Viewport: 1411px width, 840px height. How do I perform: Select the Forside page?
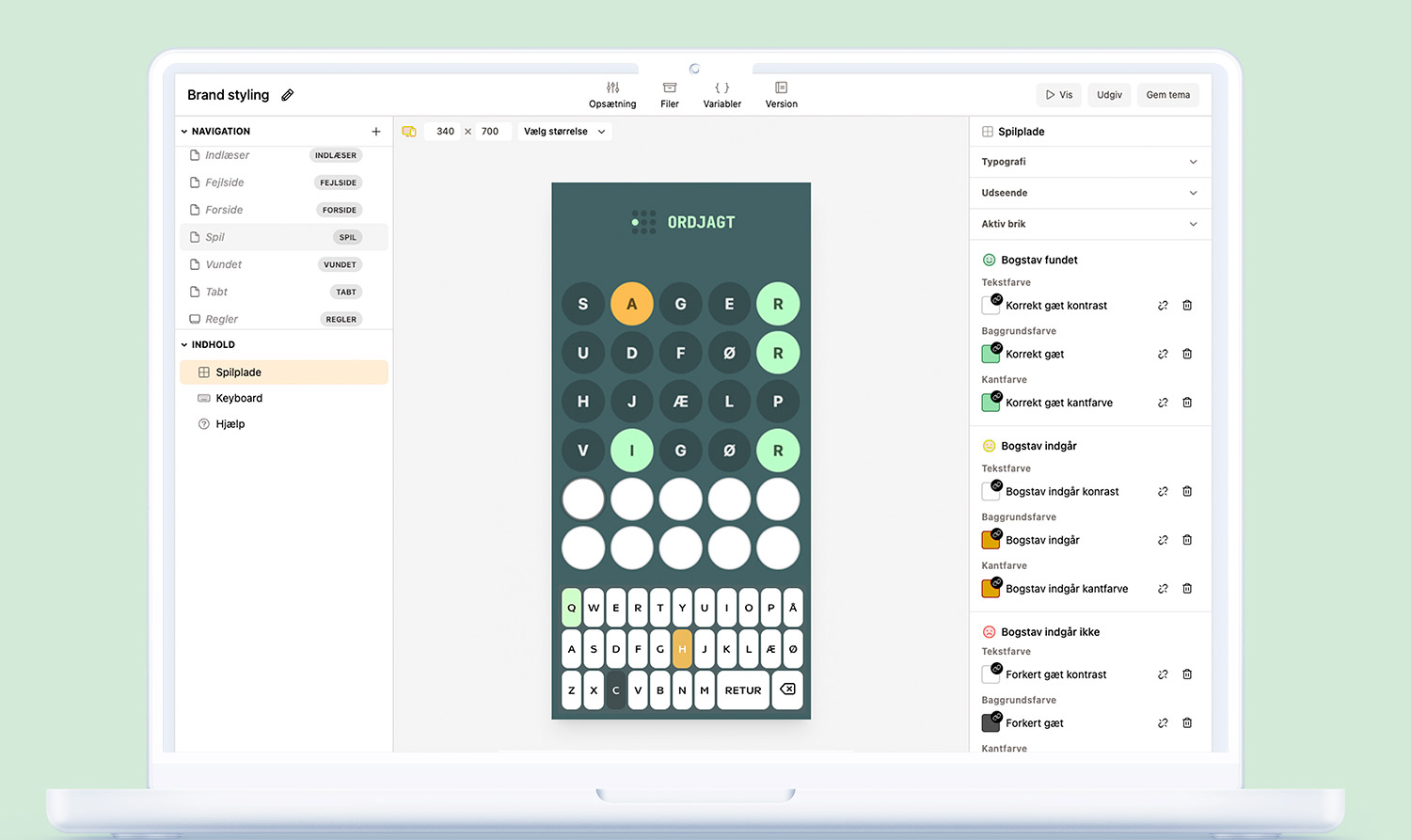pos(283,210)
